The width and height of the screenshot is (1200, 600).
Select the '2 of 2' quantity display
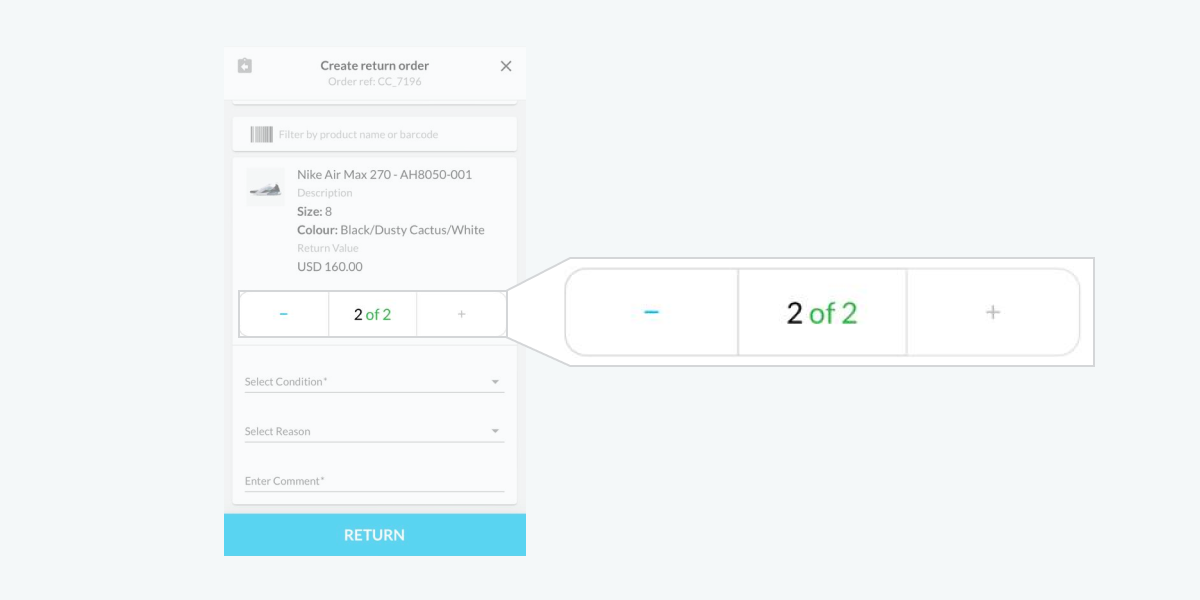tap(372, 313)
